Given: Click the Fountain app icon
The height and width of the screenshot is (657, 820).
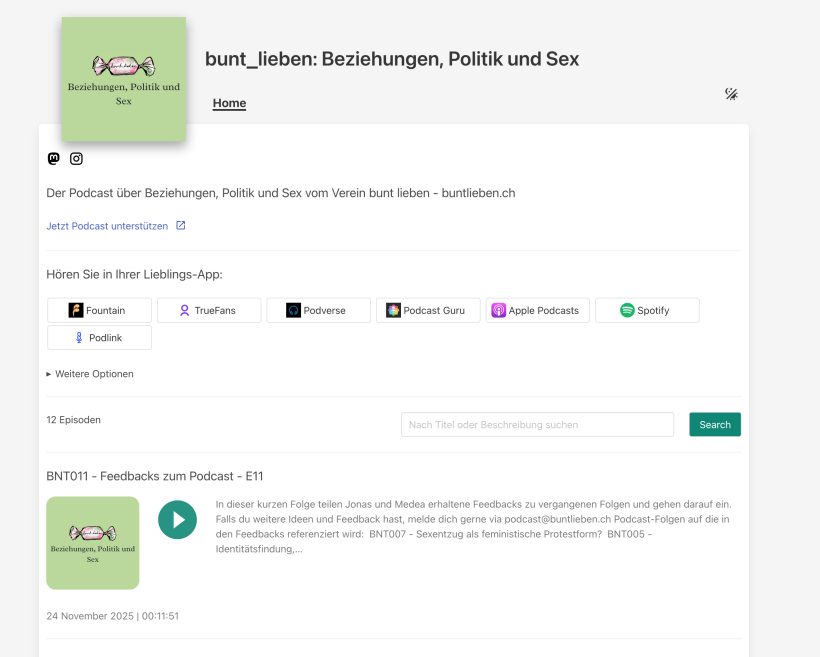Looking at the screenshot, I should [x=75, y=310].
